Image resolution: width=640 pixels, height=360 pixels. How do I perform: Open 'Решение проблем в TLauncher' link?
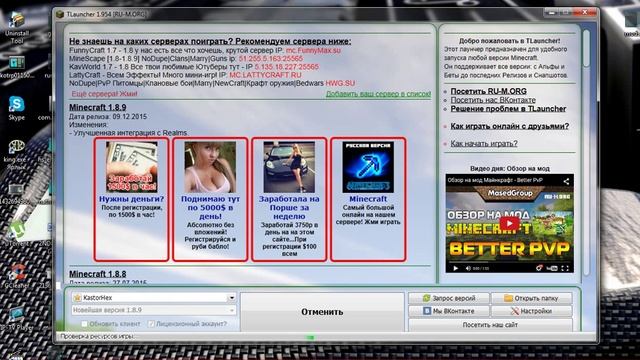tap(508, 109)
